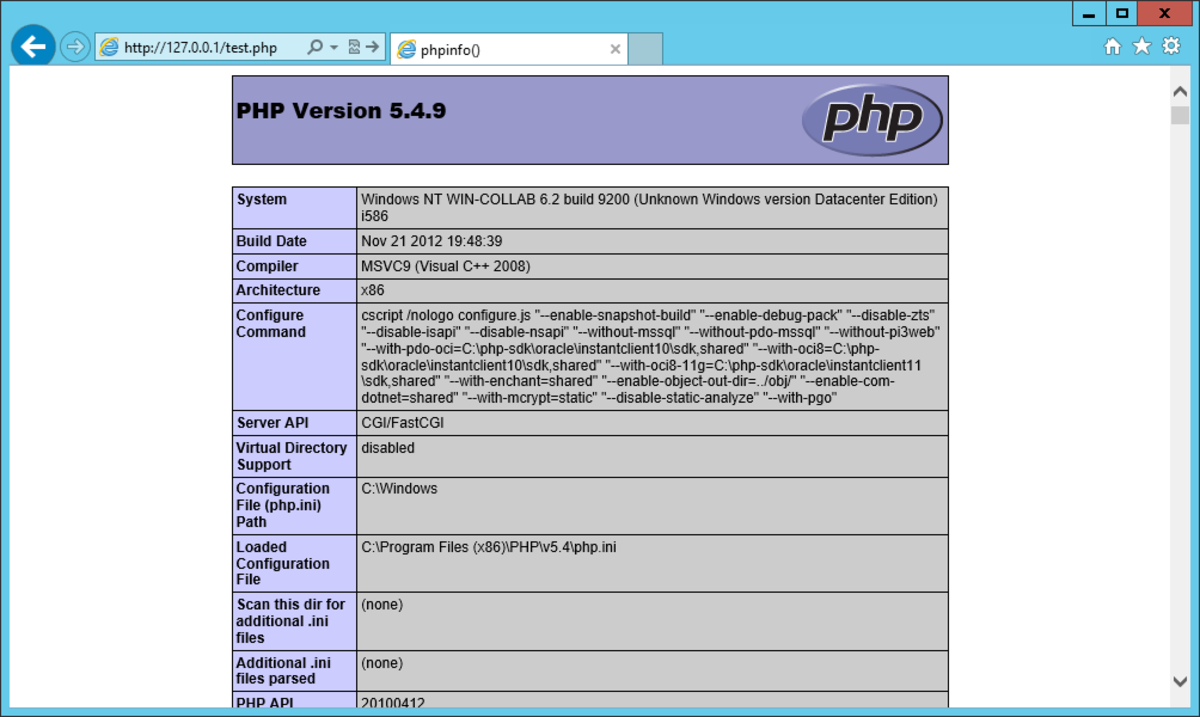
Task: Click the PHP logo image
Action: [872, 120]
